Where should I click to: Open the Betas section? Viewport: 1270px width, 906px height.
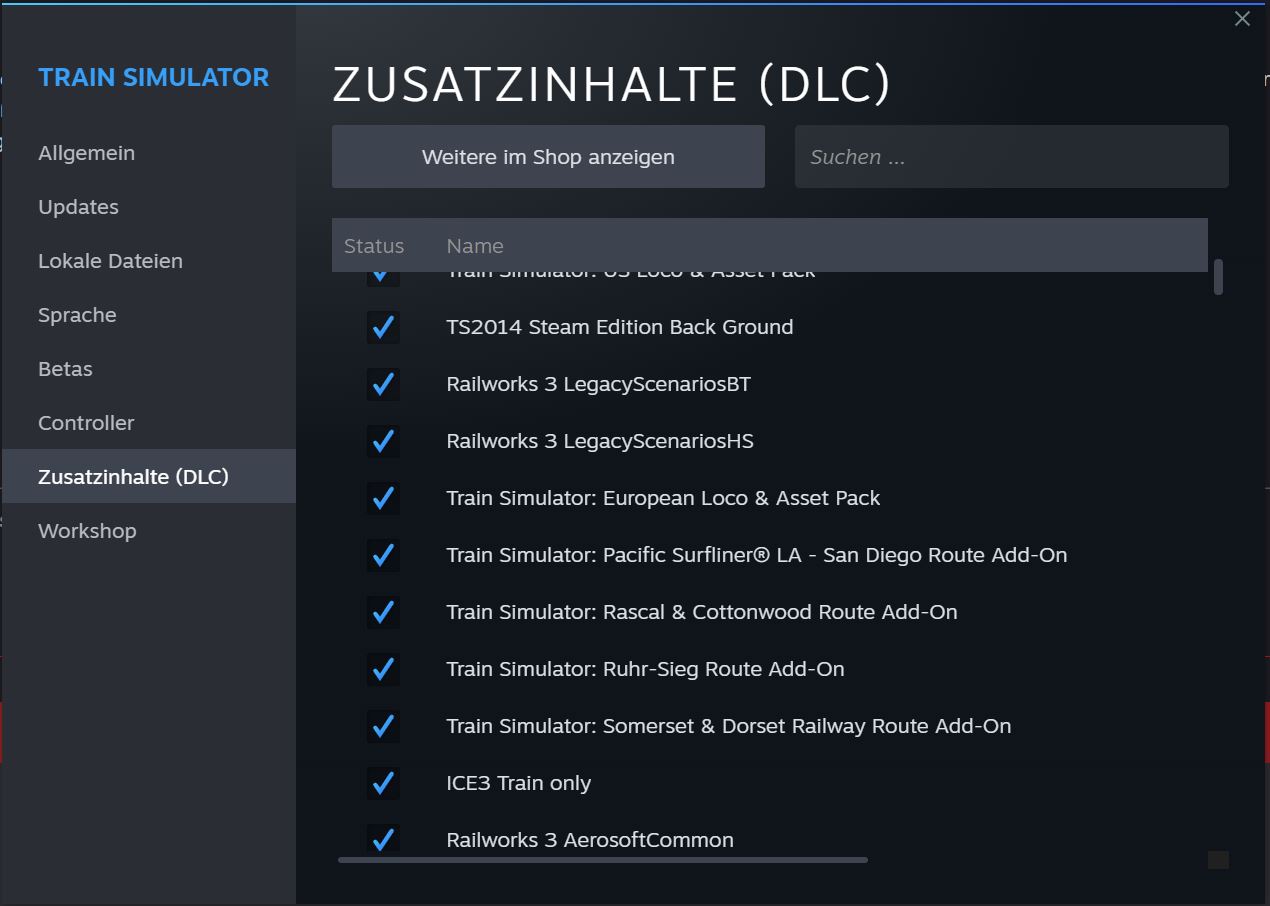65,369
